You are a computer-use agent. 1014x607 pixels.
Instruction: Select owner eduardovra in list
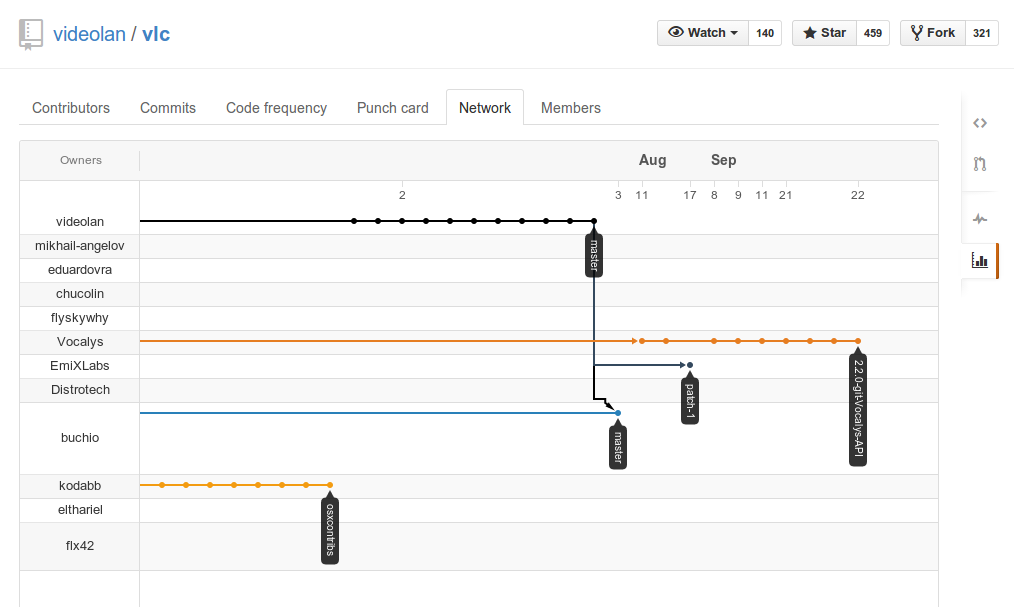[80, 270]
